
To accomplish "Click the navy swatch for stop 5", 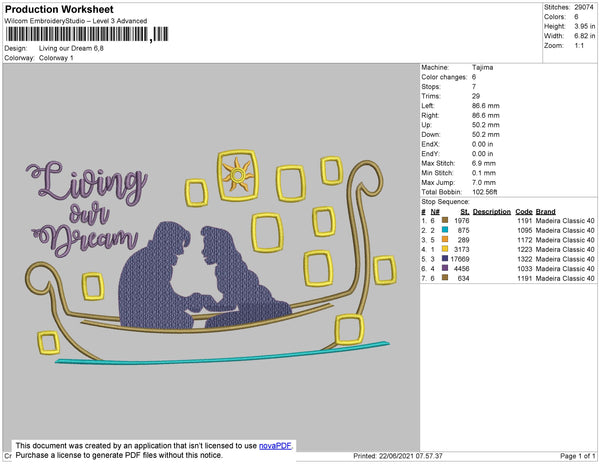I will [x=445, y=259].
